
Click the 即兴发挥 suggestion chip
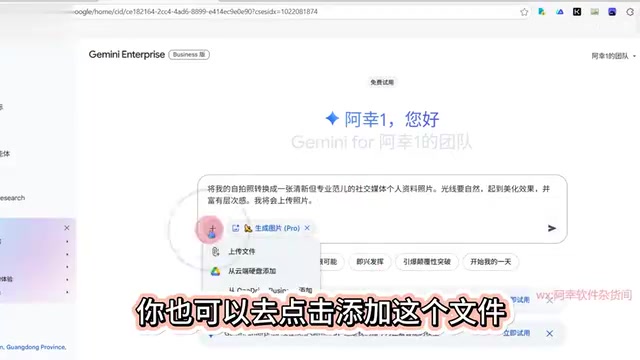[370, 262]
